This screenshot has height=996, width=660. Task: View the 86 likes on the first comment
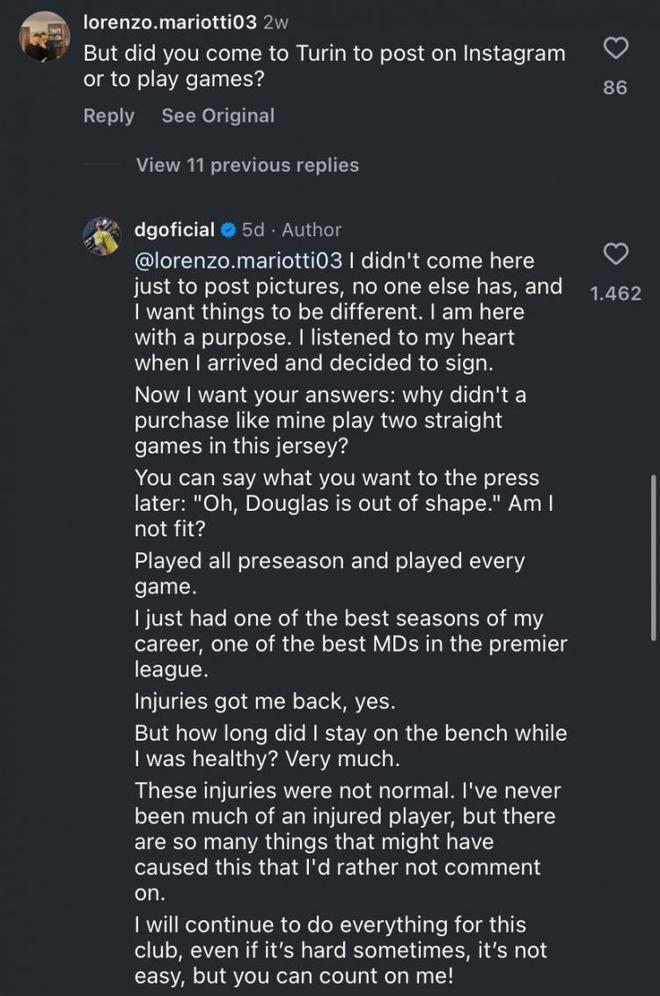tap(616, 88)
